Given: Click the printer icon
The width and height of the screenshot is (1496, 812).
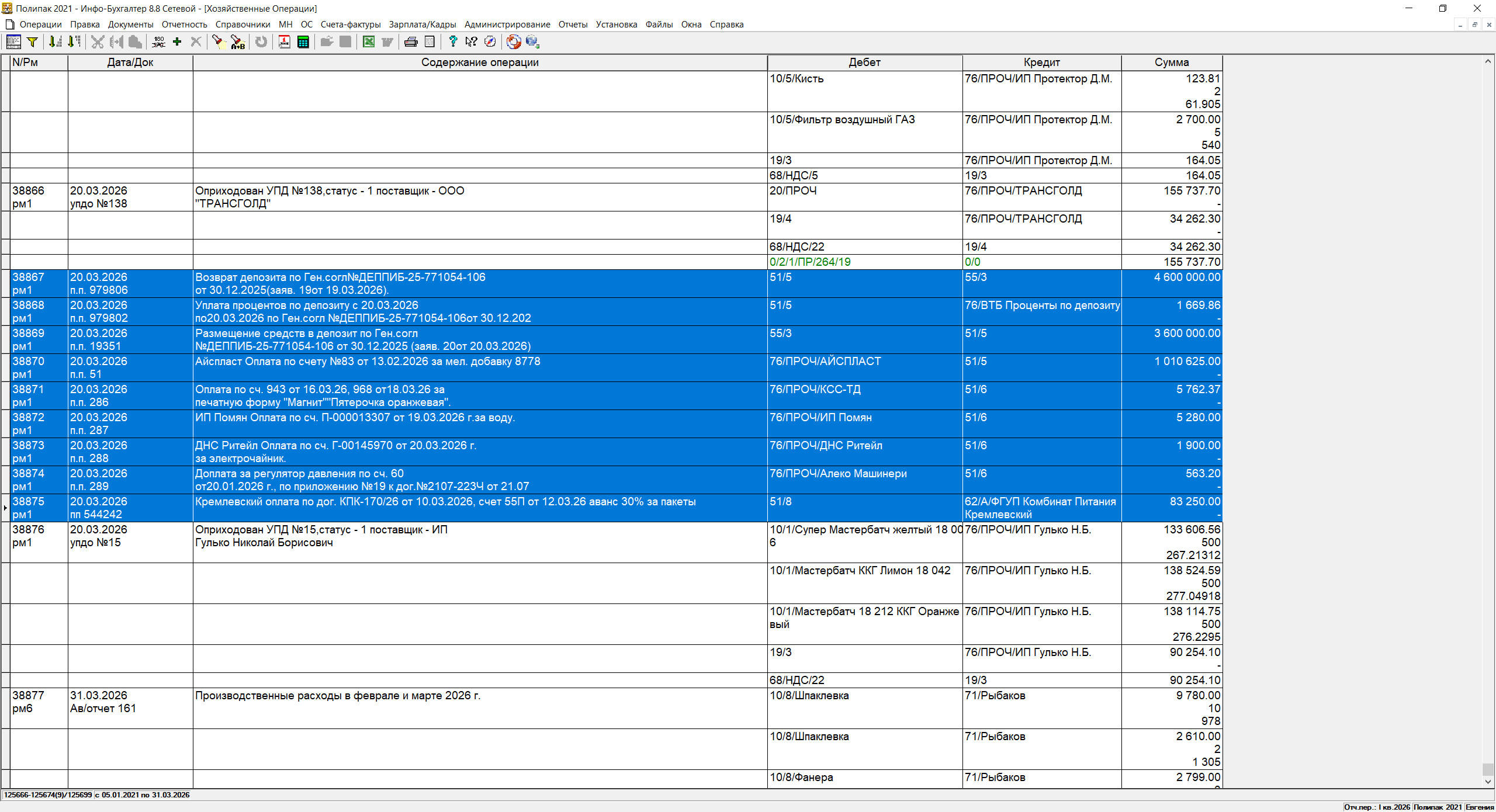Looking at the screenshot, I should point(411,41).
